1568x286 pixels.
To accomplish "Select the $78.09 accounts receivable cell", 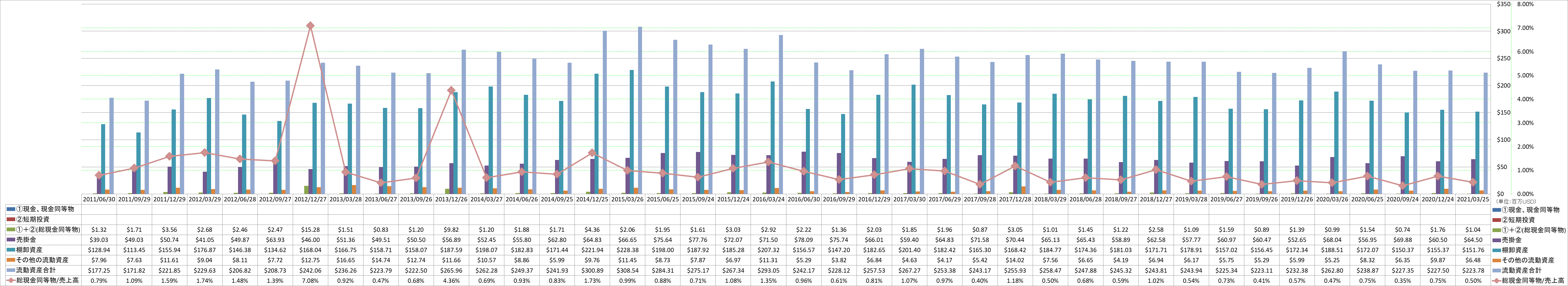I will (803, 240).
